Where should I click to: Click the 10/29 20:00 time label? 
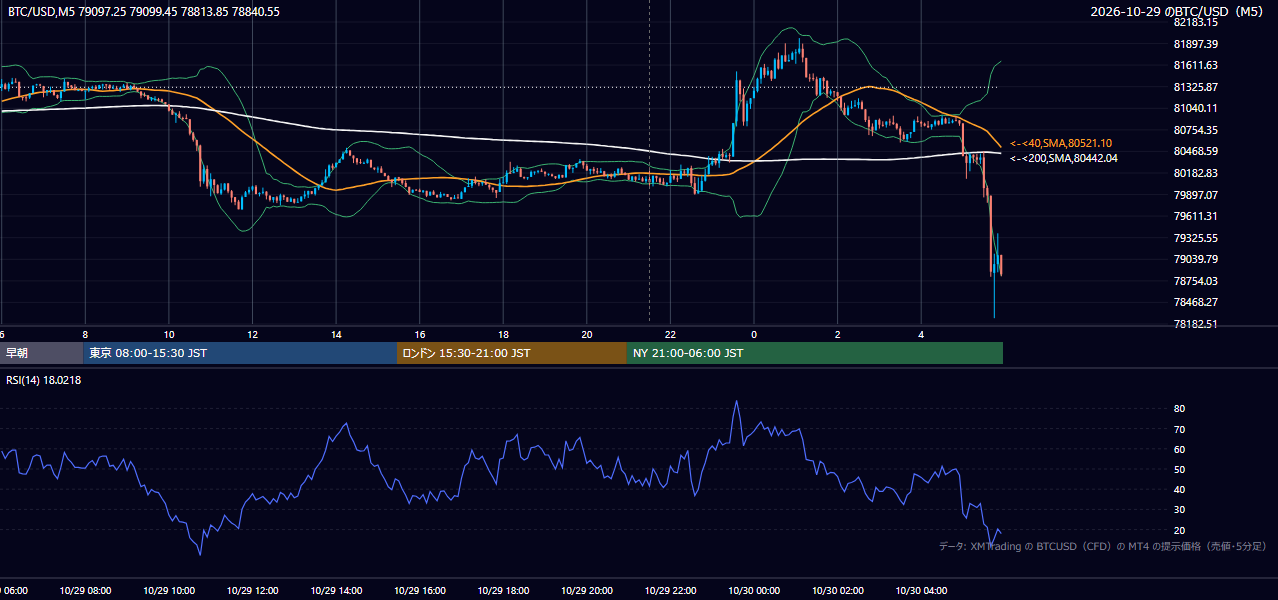(587, 591)
